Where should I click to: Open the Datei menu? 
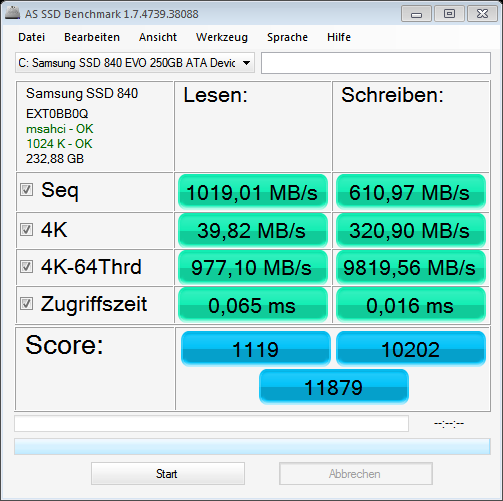point(31,37)
